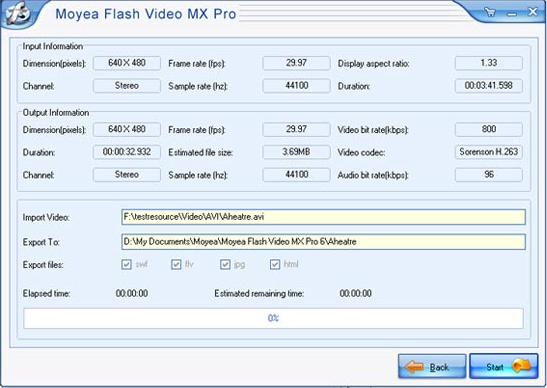
Task: Click the Display aspect ratio label
Action: 373,64
